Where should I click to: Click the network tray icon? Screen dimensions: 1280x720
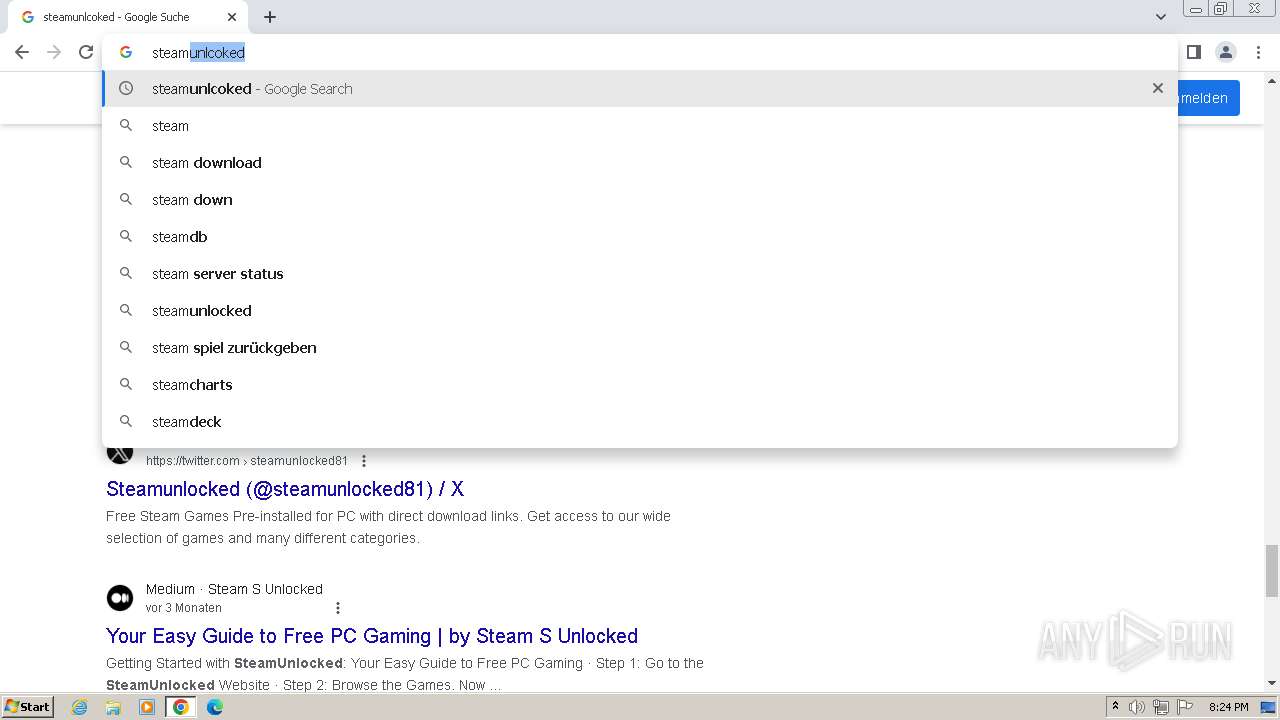click(1160, 707)
